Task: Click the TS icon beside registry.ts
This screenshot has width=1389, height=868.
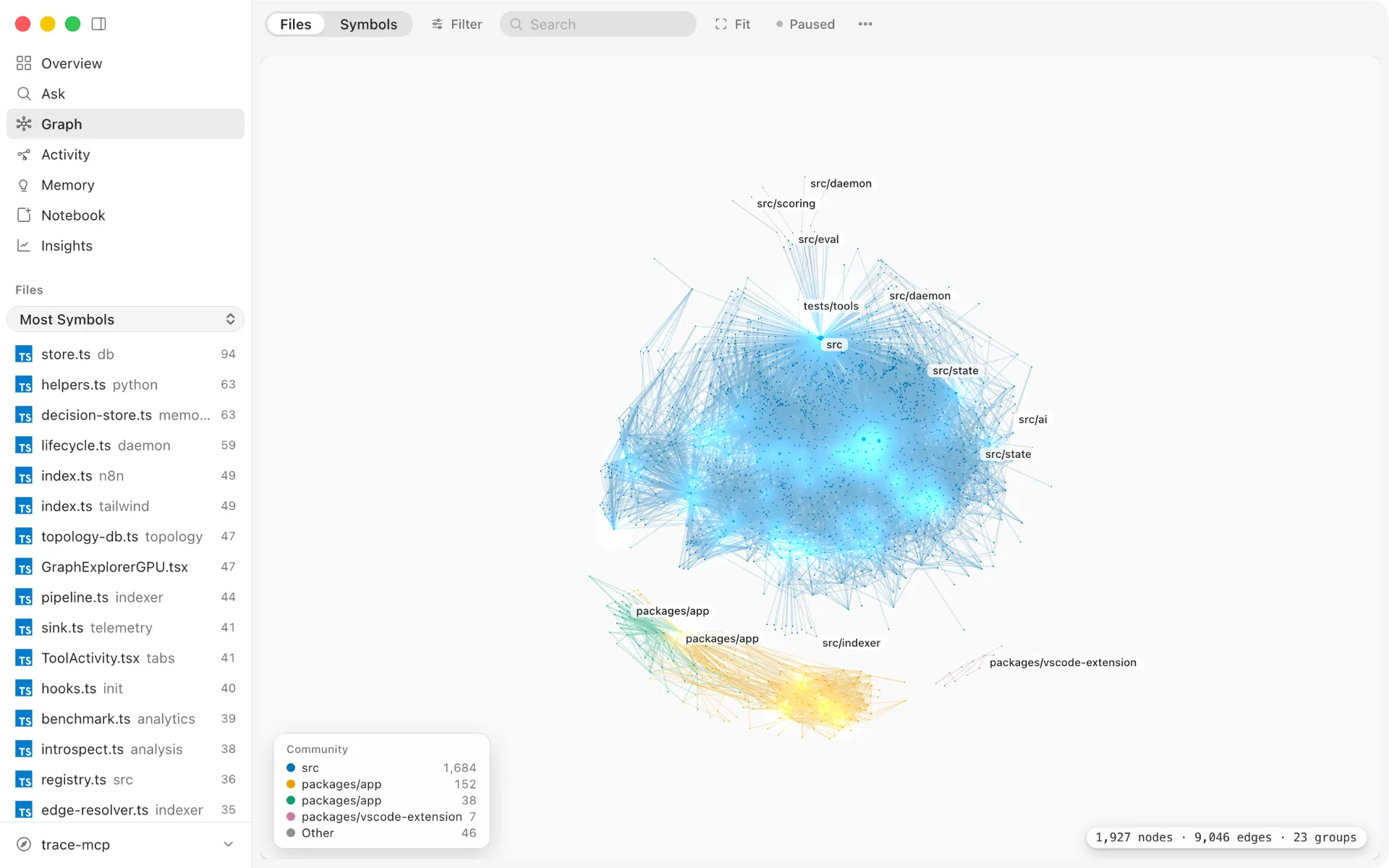Action: pyautogui.click(x=24, y=780)
